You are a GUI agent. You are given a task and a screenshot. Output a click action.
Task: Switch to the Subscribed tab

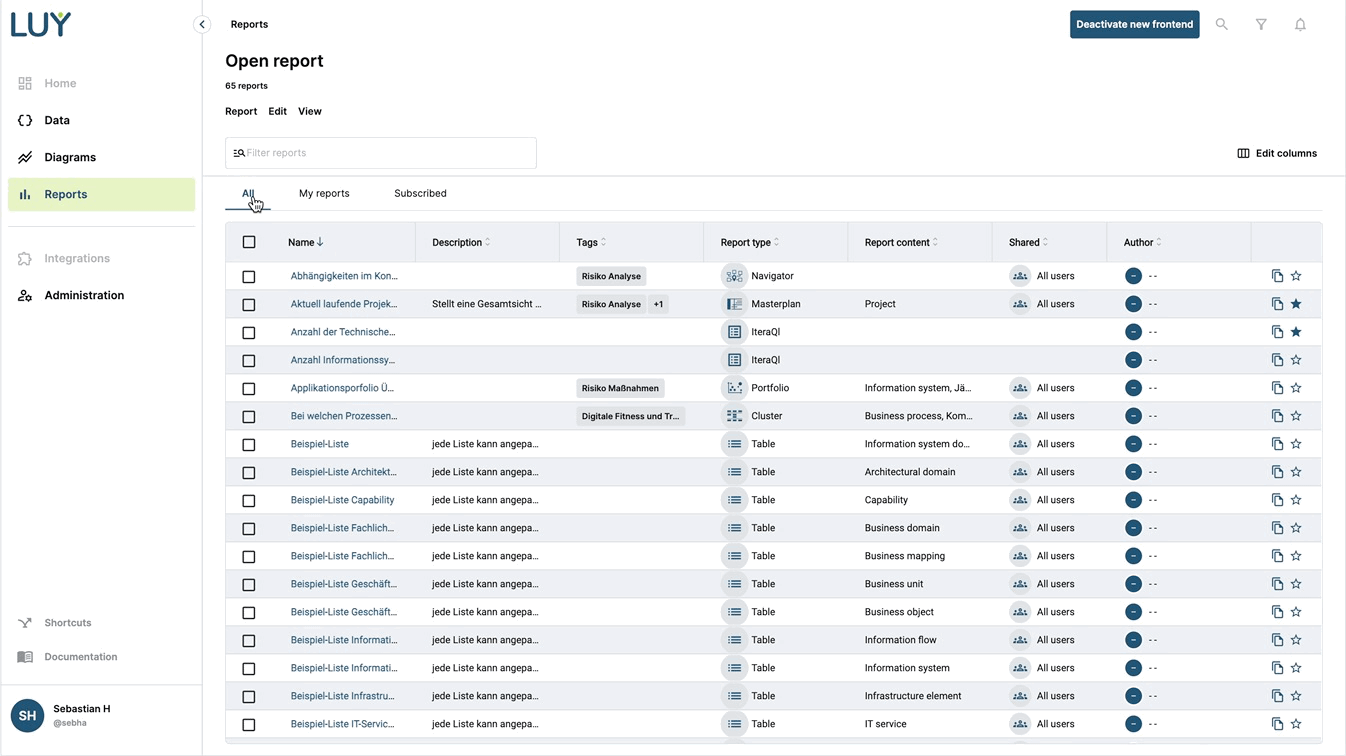pyautogui.click(x=420, y=193)
